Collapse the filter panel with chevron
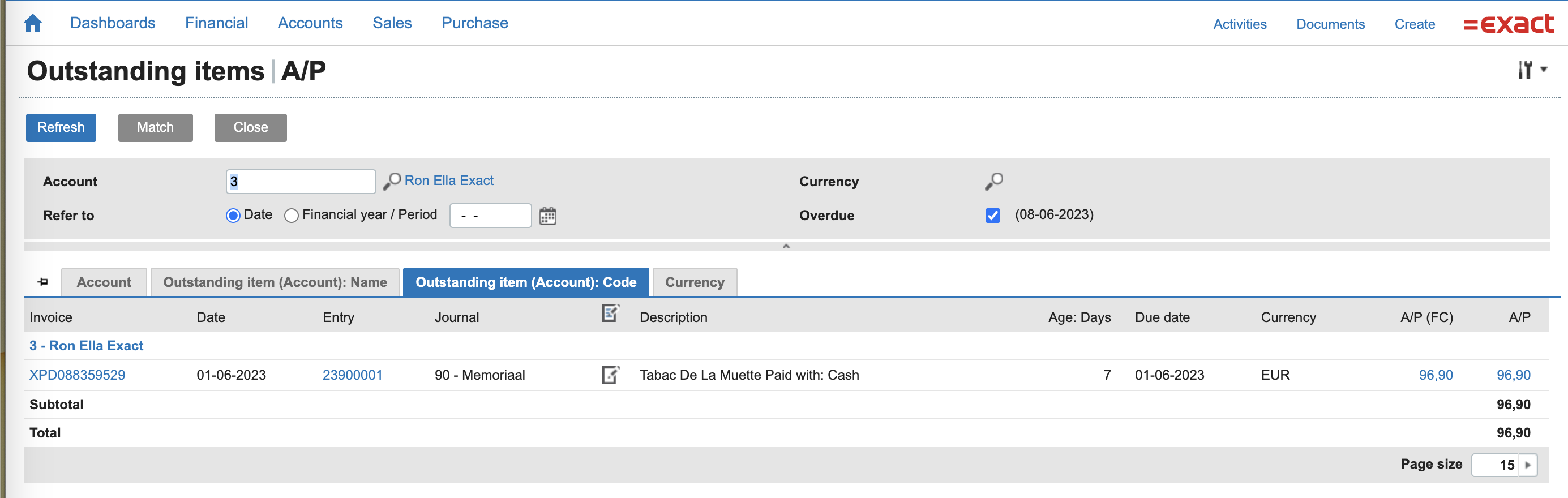This screenshot has width=1568, height=498. tap(786, 246)
